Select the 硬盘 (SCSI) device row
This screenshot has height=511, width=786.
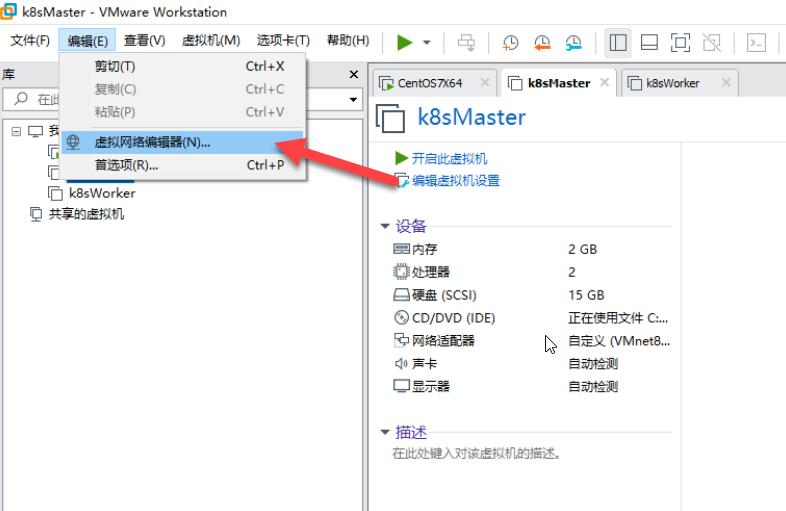531,295
